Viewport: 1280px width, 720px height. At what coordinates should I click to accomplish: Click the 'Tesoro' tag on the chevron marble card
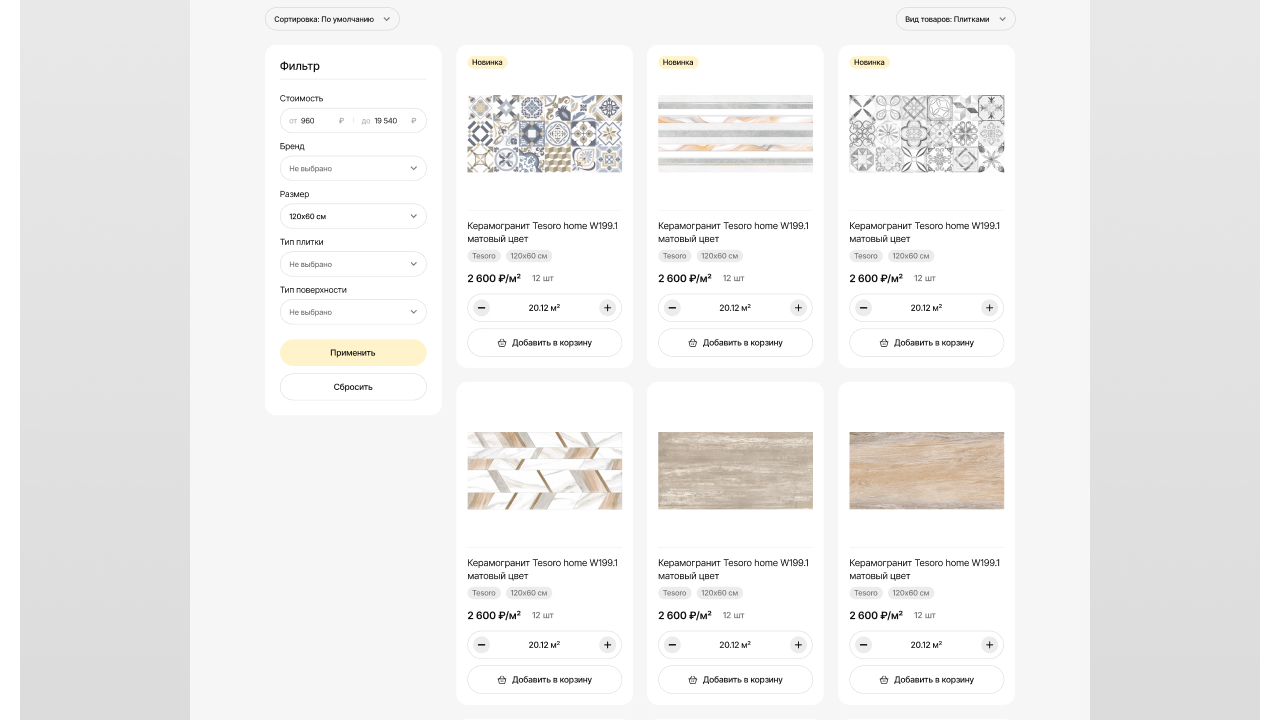pyautogui.click(x=484, y=593)
